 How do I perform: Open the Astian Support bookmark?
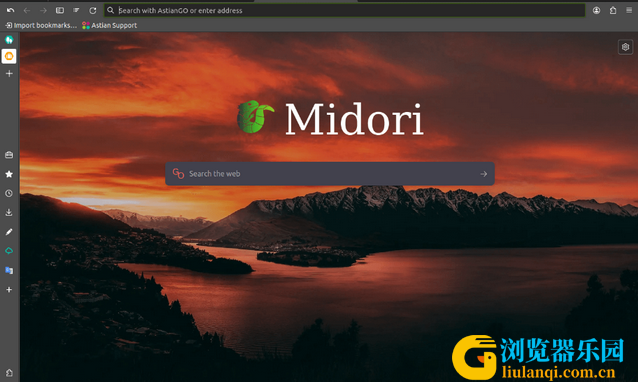tap(109, 25)
